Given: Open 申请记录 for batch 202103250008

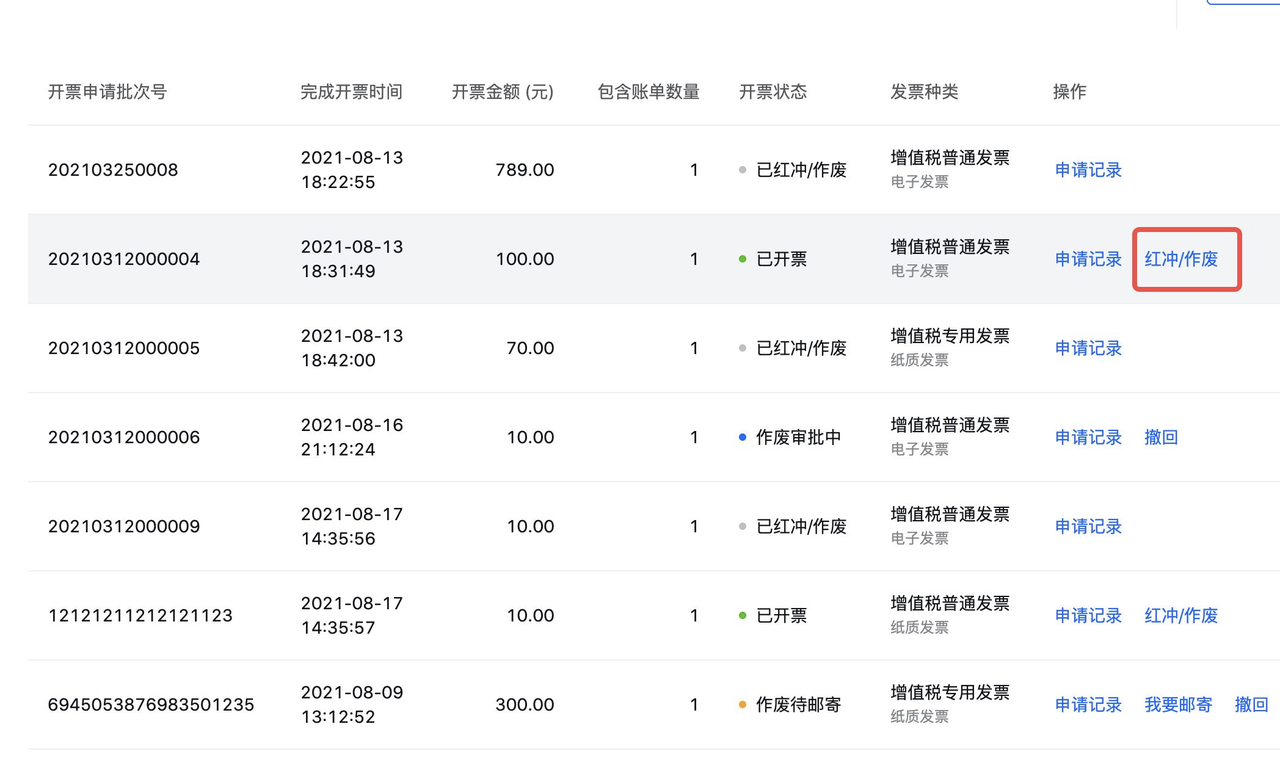Looking at the screenshot, I should (x=1088, y=170).
